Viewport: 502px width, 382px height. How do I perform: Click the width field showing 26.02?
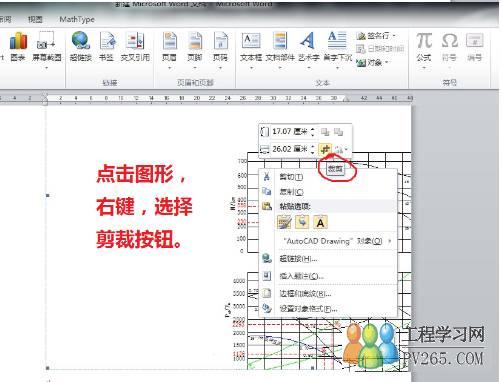[x=290, y=149]
